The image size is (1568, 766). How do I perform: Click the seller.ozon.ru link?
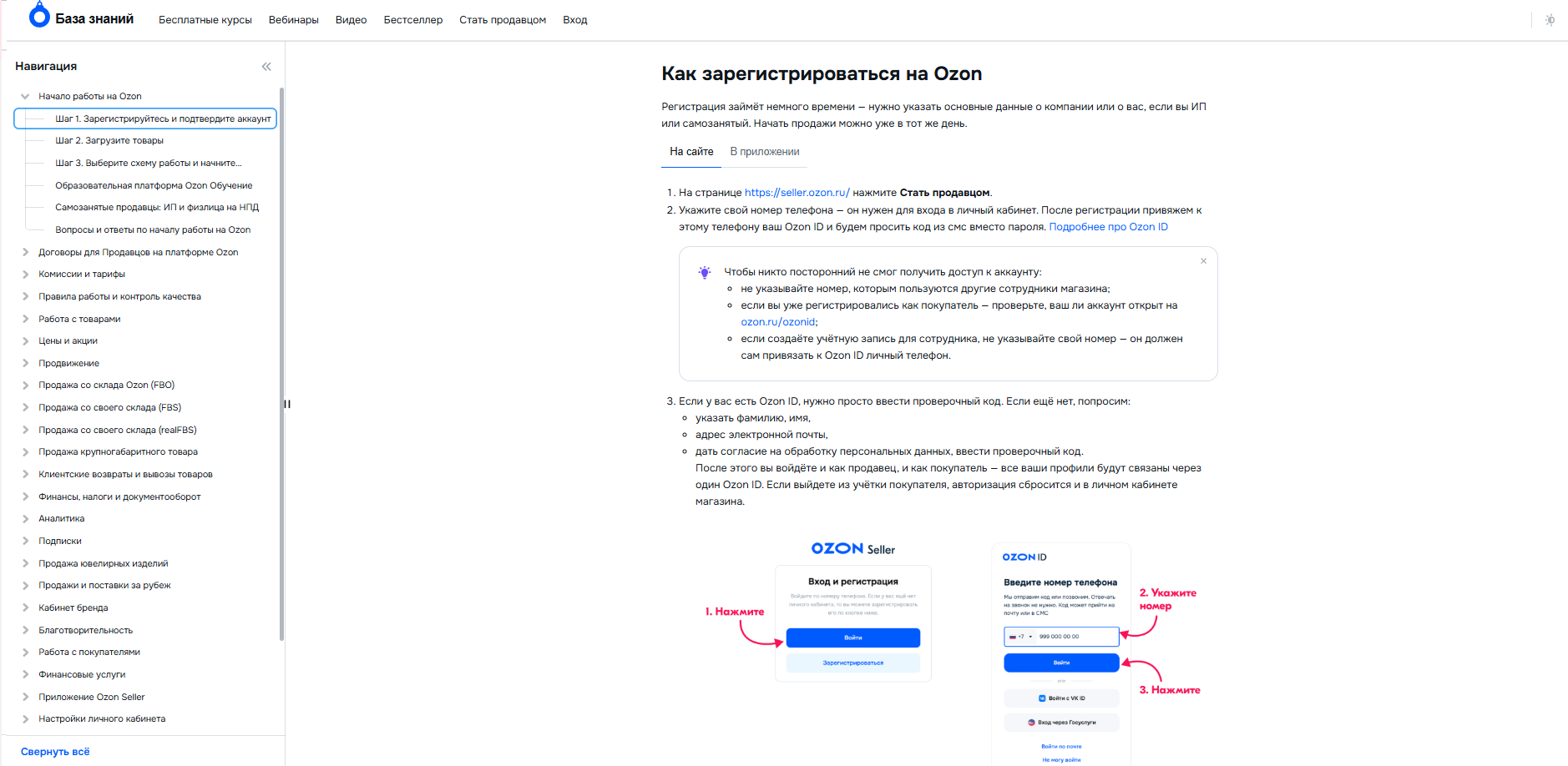(x=797, y=193)
